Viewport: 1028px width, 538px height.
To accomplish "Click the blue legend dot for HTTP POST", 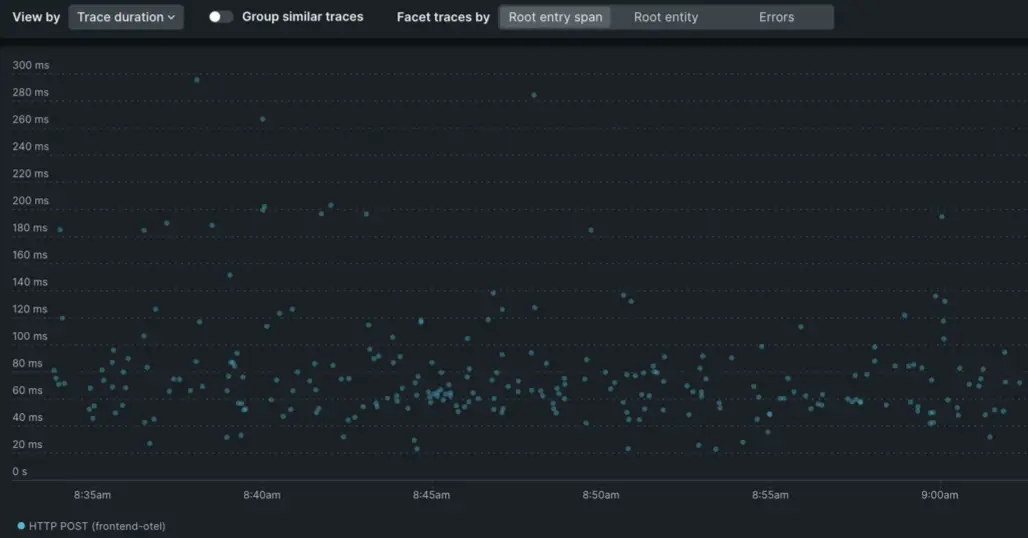I will point(21,526).
